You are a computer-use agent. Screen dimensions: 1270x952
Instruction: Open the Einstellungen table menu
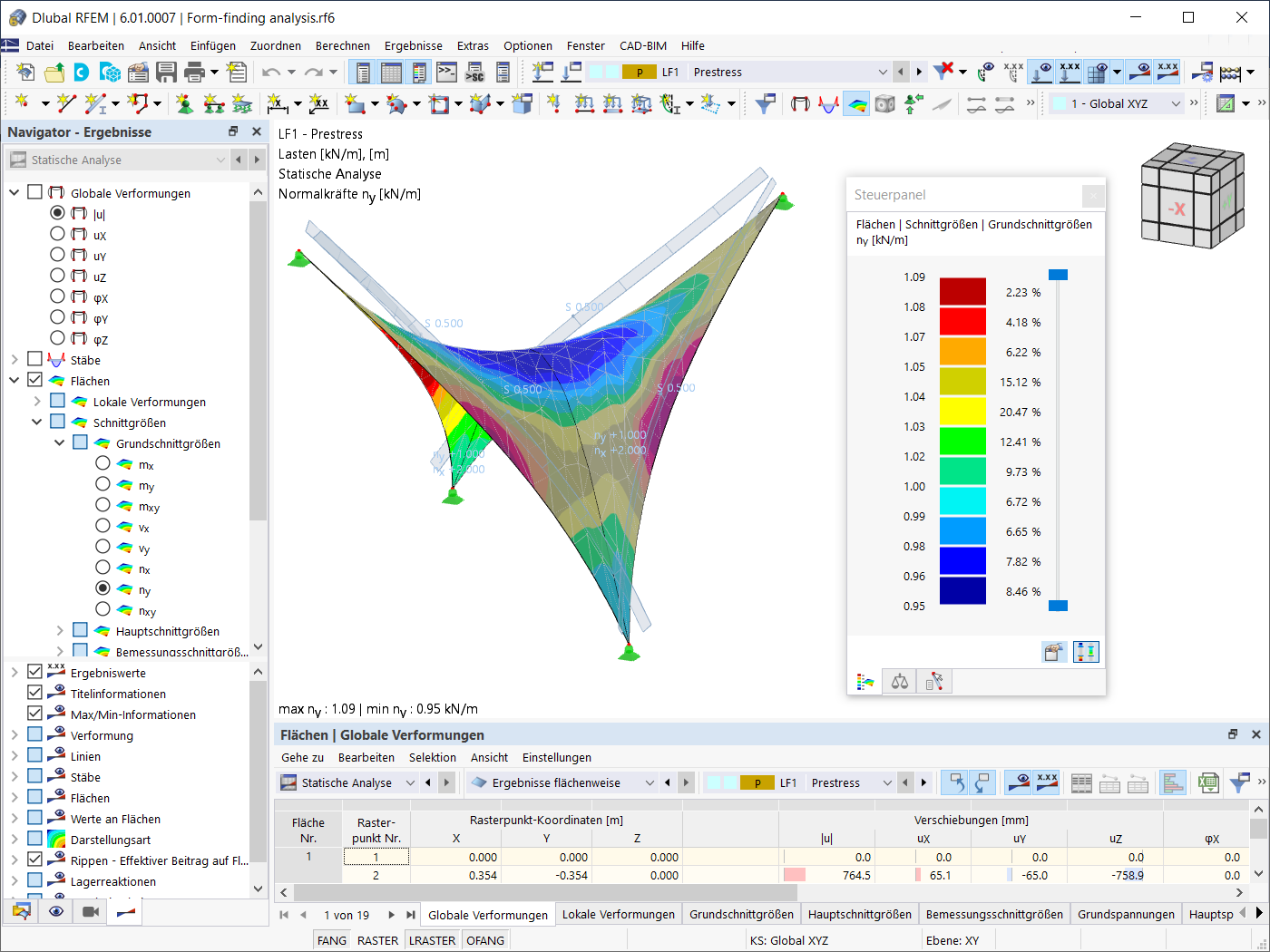click(x=557, y=757)
